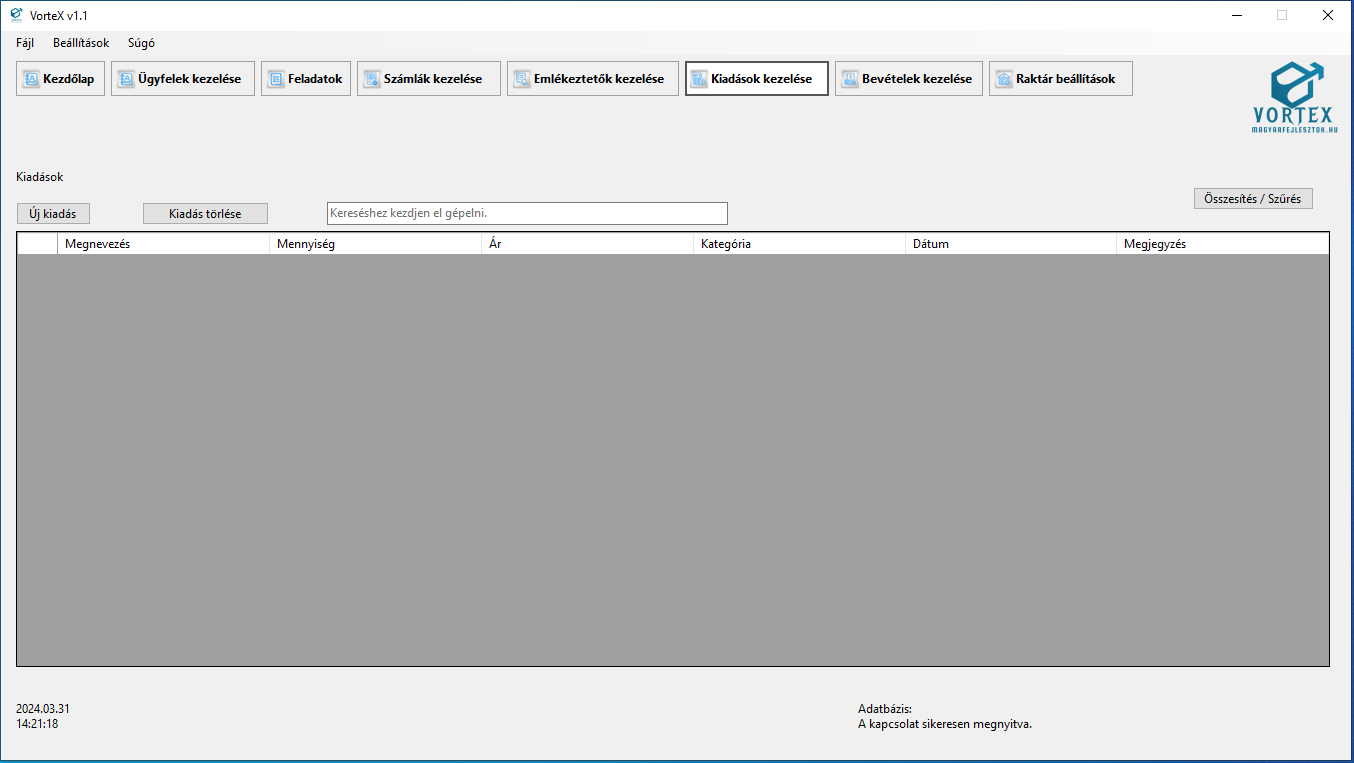Open the Bevételek kezelése income icon

click(x=850, y=79)
